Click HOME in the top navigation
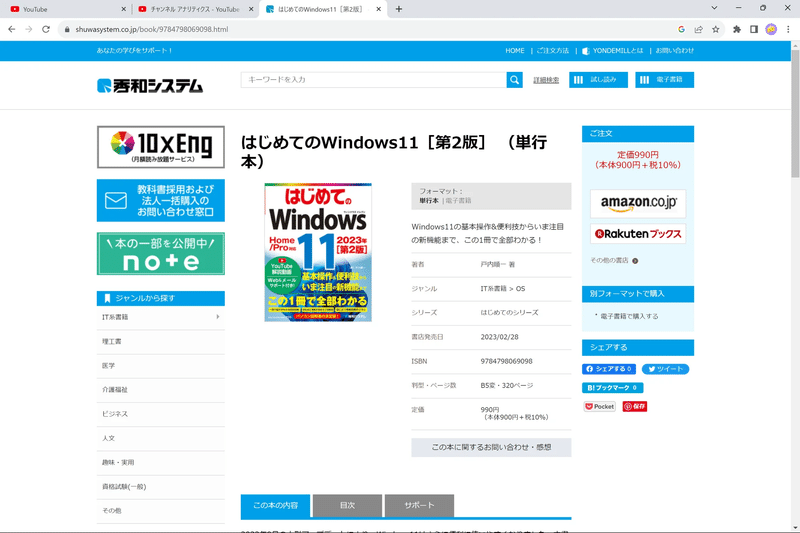 tap(515, 51)
